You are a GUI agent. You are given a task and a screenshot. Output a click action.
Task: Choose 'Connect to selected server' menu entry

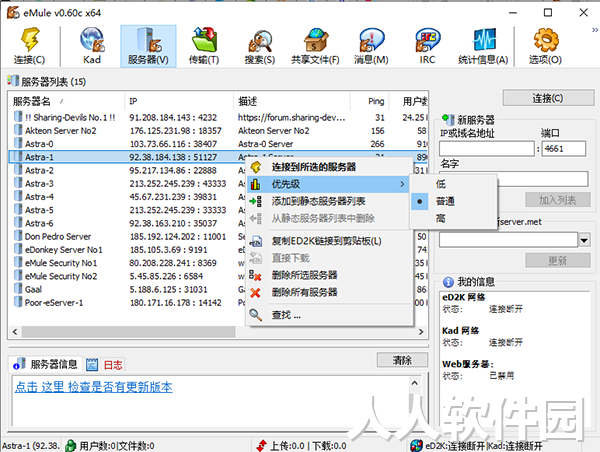point(330,167)
